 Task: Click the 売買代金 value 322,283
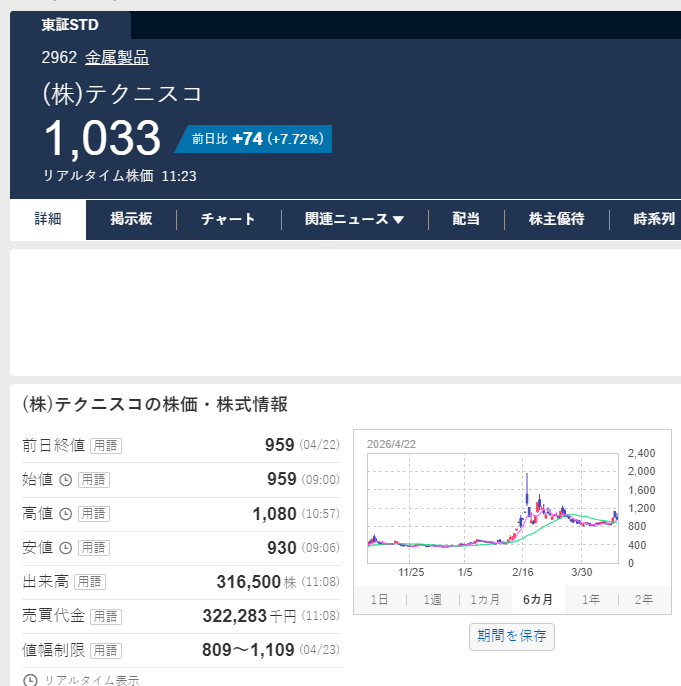(x=235, y=616)
